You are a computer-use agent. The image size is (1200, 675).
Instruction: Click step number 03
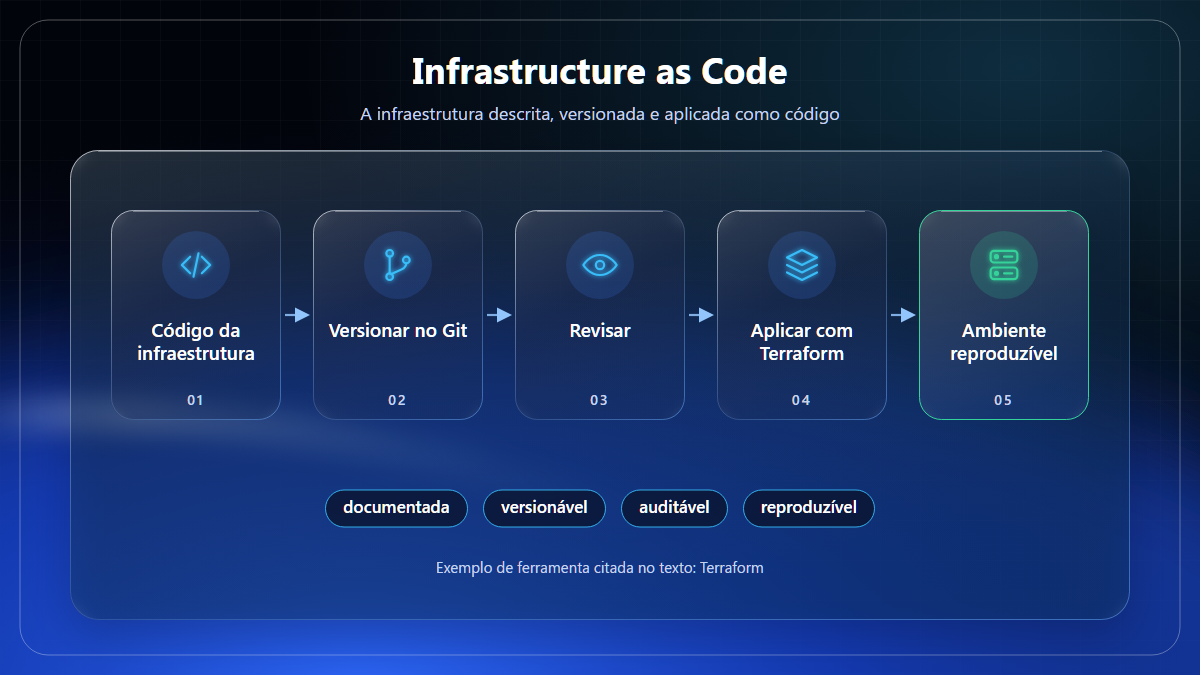click(599, 400)
